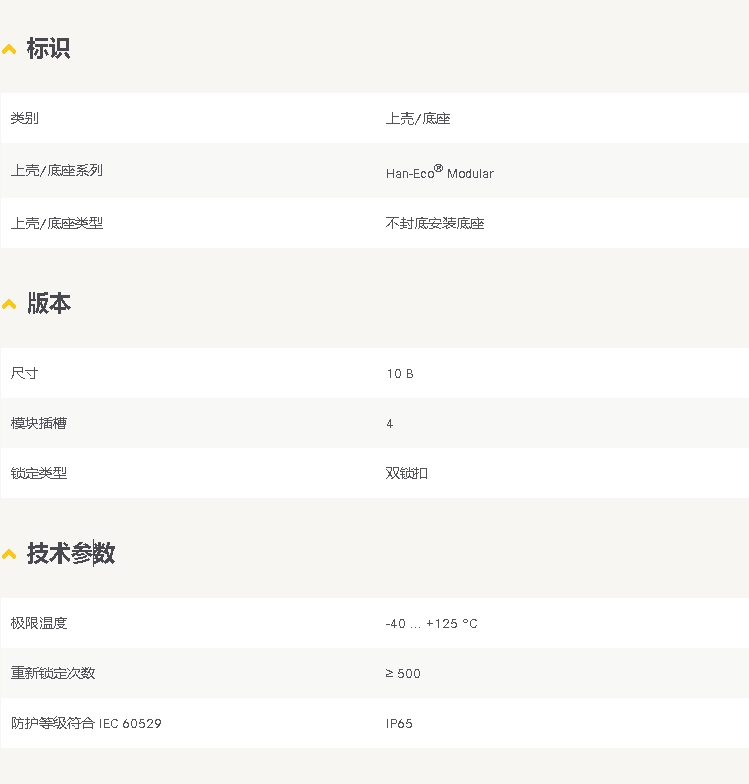Image resolution: width=749 pixels, height=784 pixels.
Task: Click the IP65 protection rating value
Action: point(399,723)
